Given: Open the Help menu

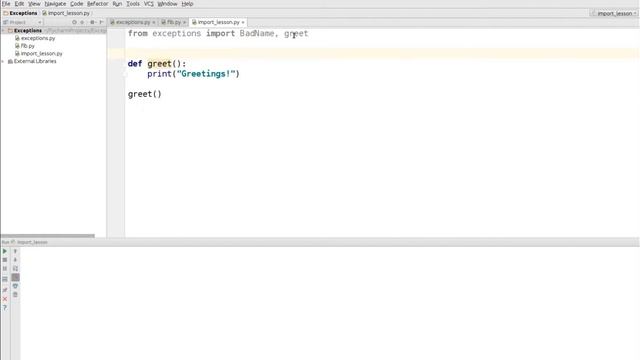Looking at the screenshot, I should click(x=187, y=4).
